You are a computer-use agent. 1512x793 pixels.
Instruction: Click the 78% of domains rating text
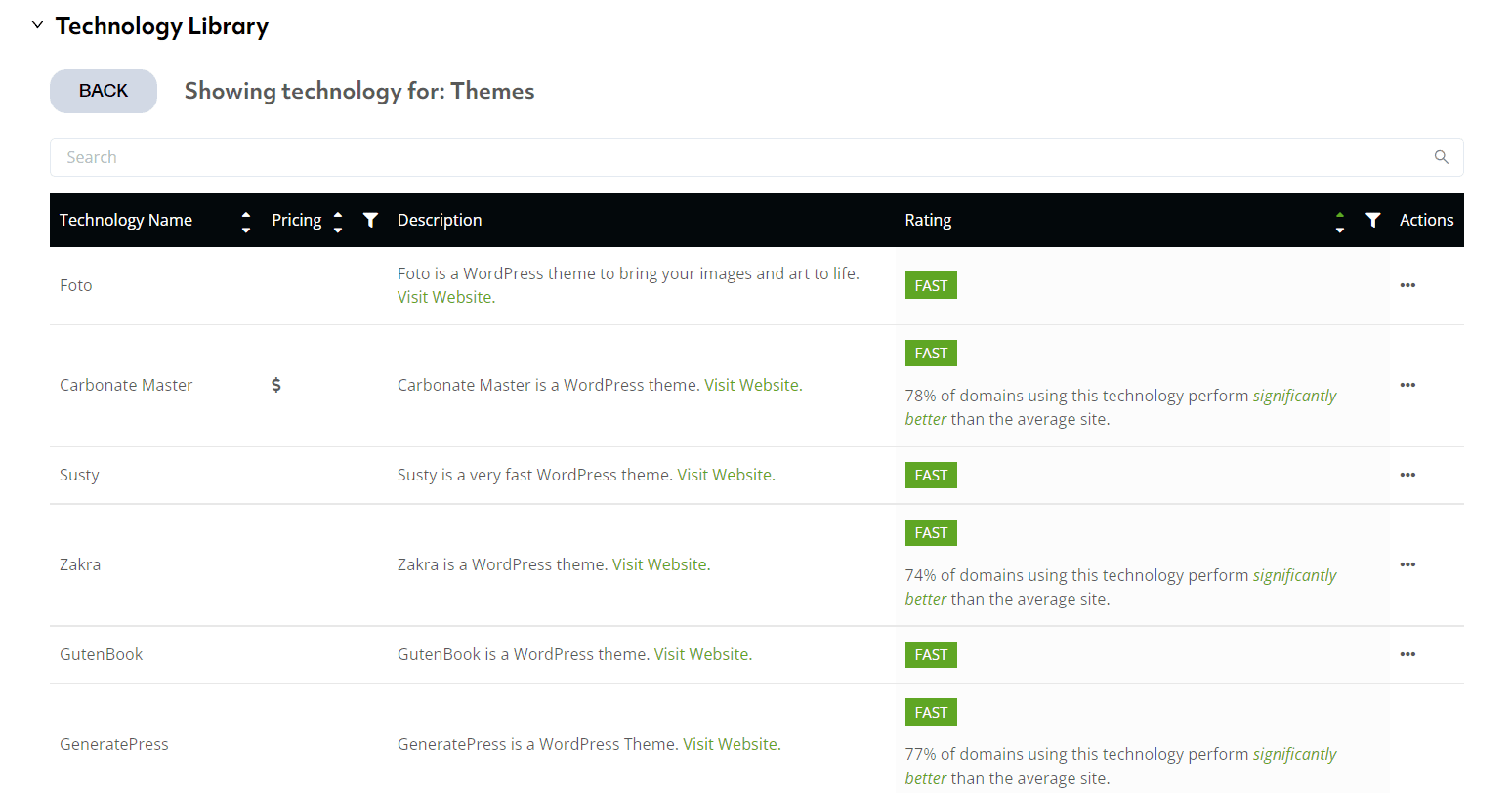pos(1120,407)
